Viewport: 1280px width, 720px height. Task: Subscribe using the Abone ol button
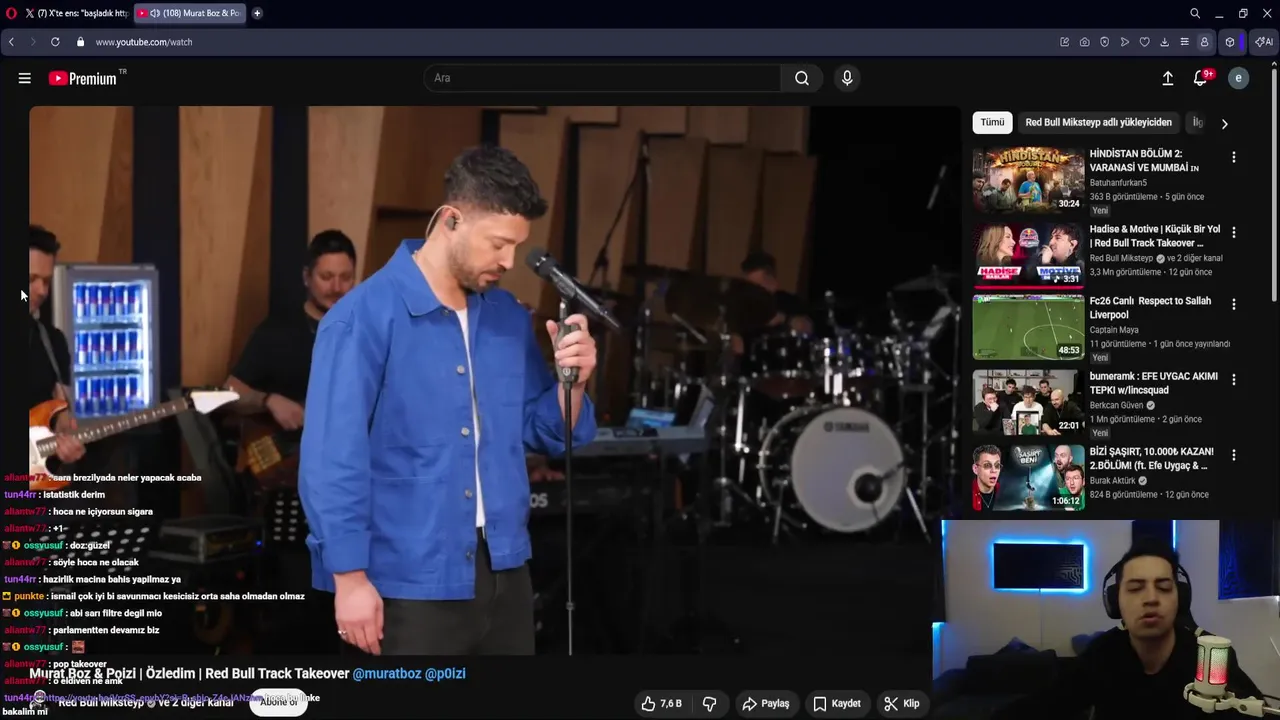(x=279, y=702)
